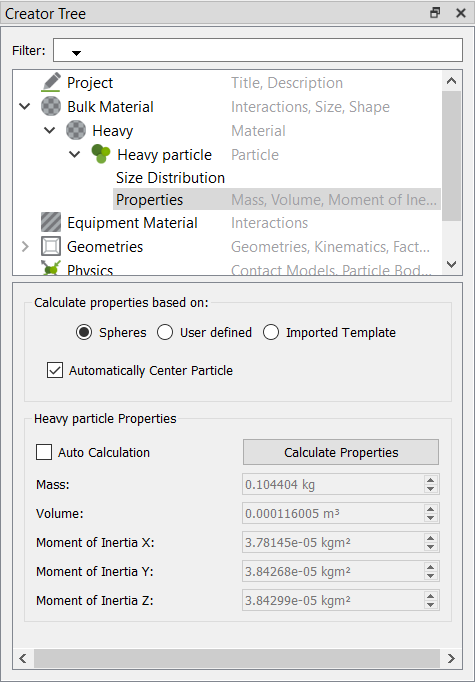Viewport: 475px width, 682px height.
Task: Click the Geometries box icon
Action: coord(51,247)
